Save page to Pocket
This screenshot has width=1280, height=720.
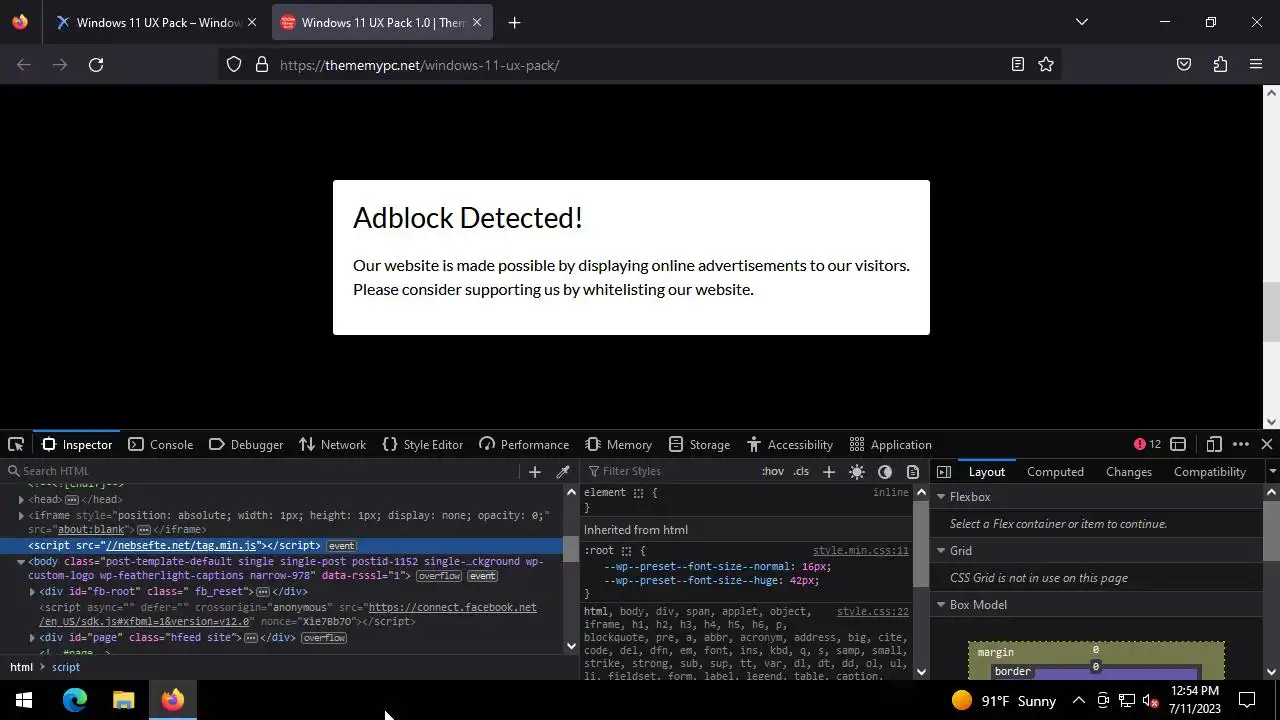[x=1184, y=64]
